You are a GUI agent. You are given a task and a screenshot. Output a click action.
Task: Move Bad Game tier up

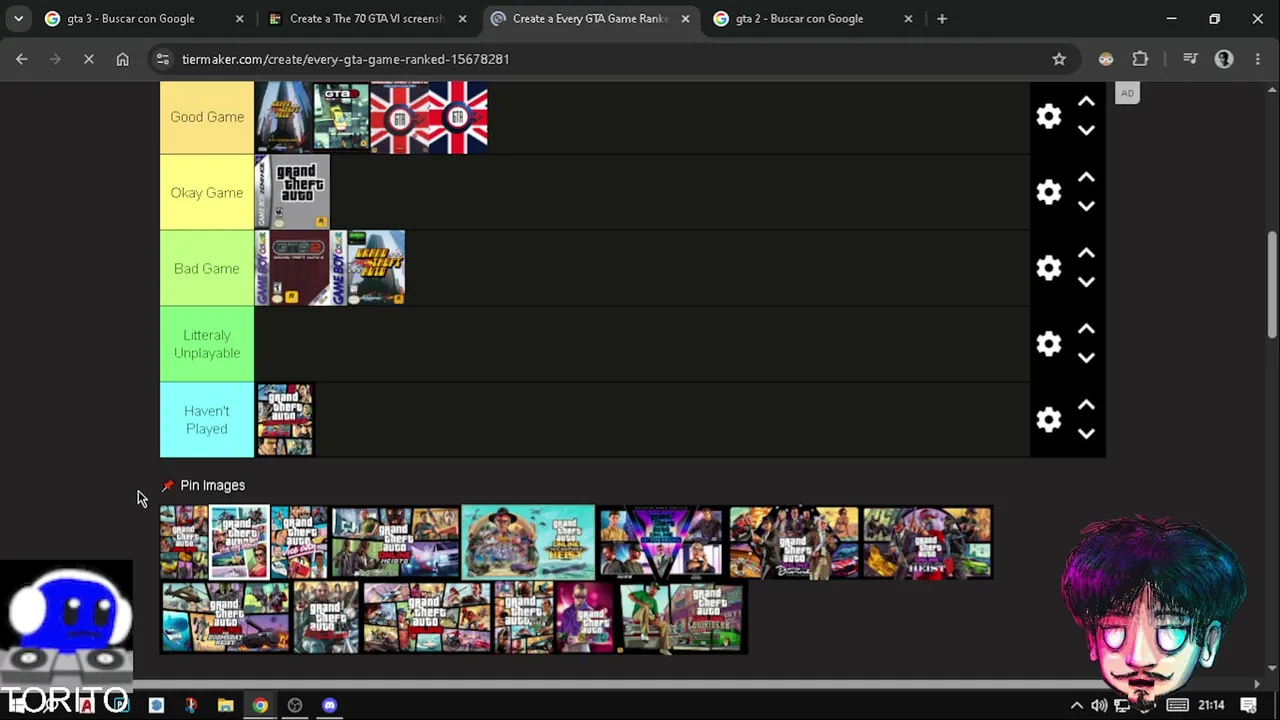click(1086, 254)
